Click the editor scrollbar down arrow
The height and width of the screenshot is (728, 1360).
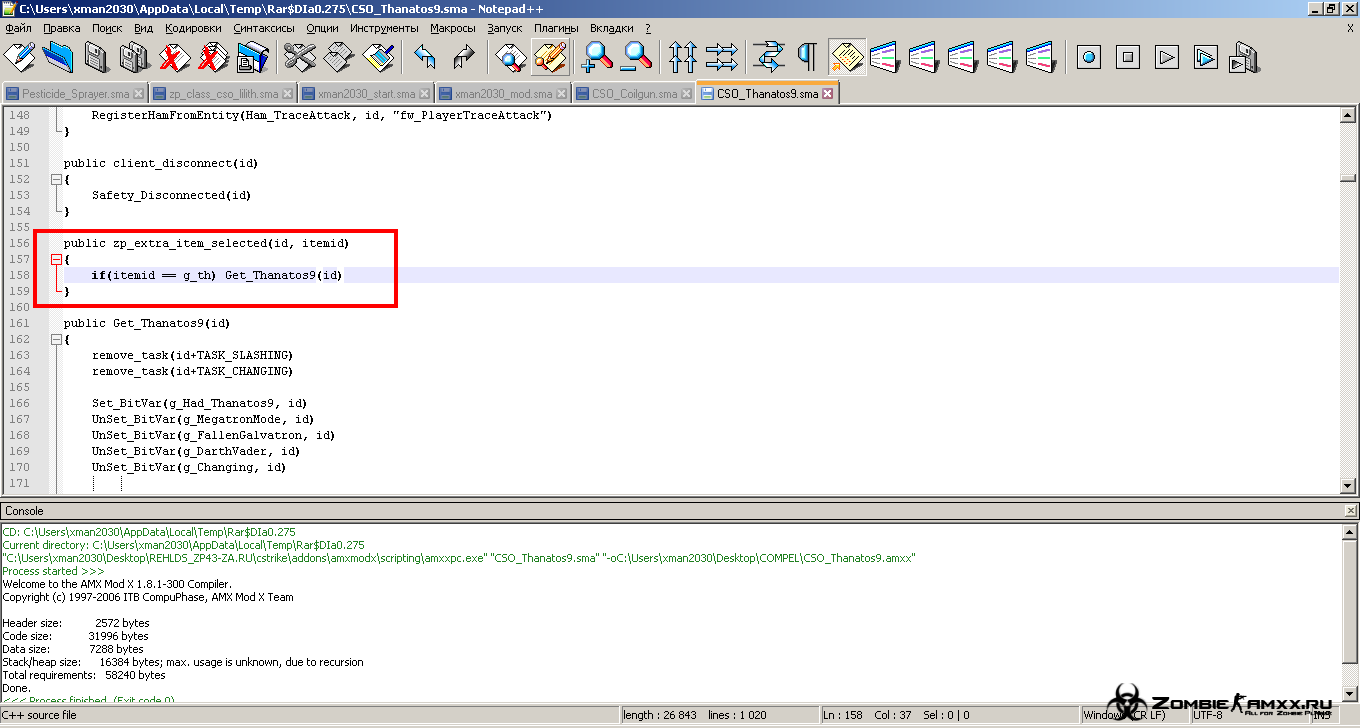click(x=1348, y=484)
